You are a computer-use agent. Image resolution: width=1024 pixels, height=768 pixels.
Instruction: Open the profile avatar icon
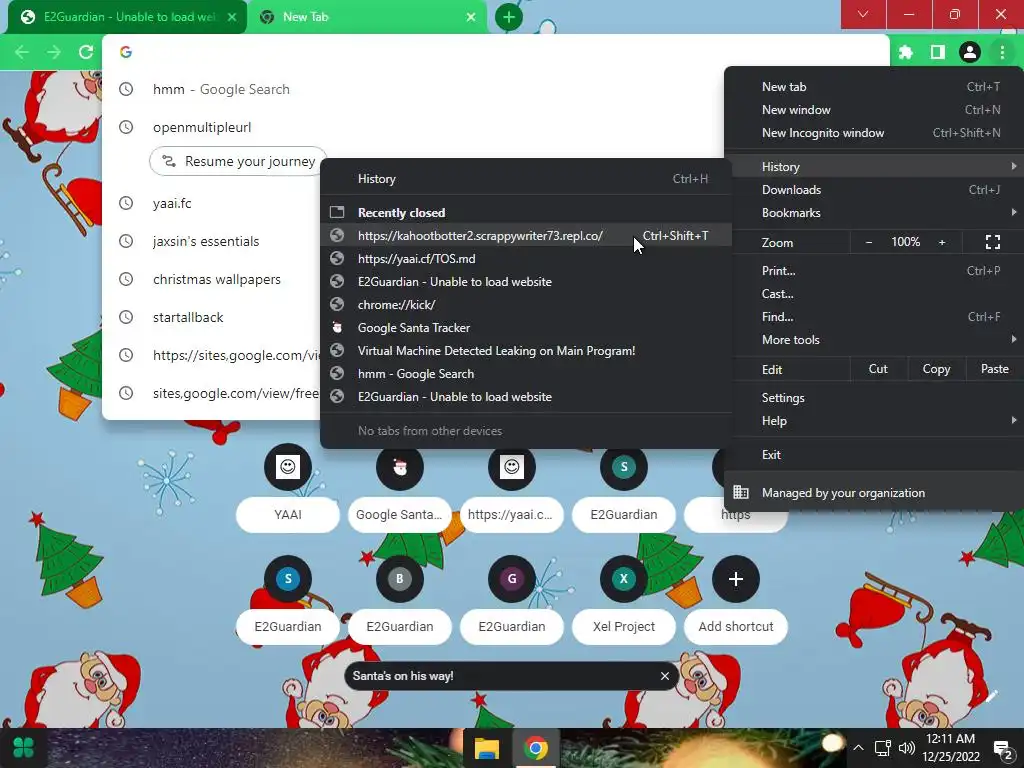tap(970, 52)
